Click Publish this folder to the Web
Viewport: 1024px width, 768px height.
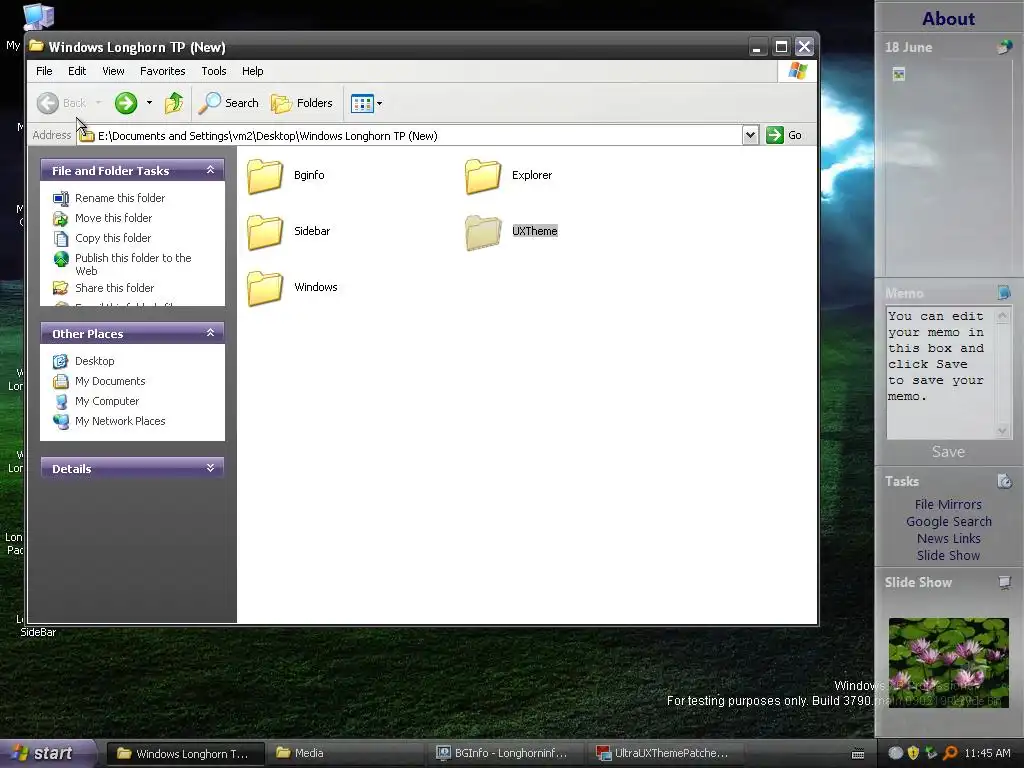click(x=133, y=264)
